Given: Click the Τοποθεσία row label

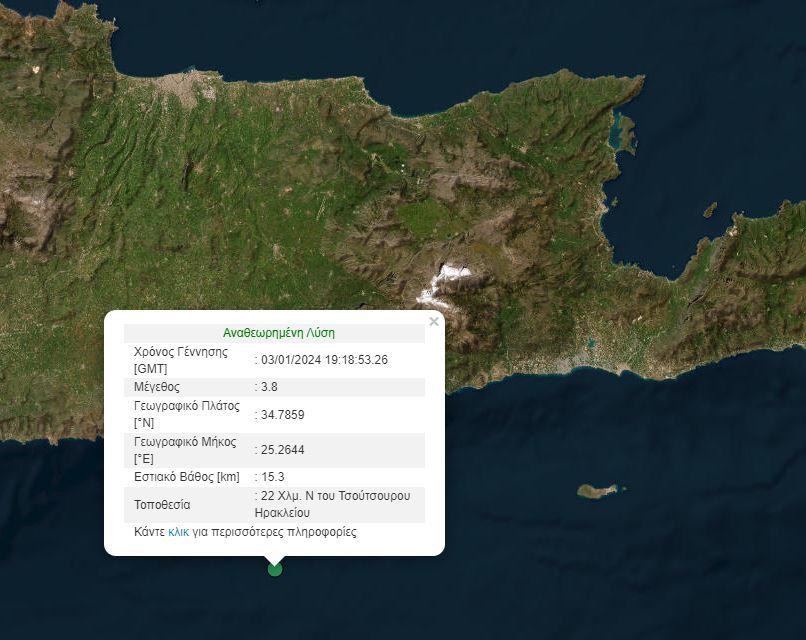Looking at the screenshot, I should 162,504.
